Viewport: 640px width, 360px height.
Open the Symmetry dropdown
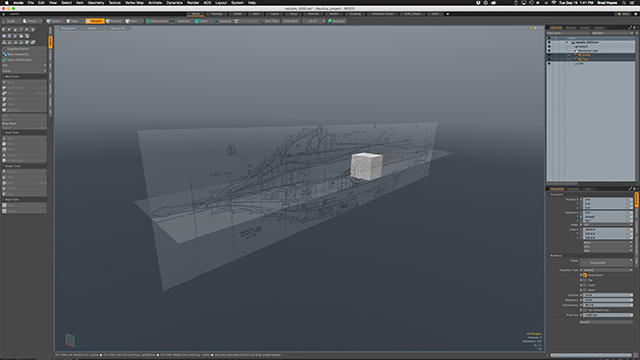pyautogui.click(x=181, y=21)
